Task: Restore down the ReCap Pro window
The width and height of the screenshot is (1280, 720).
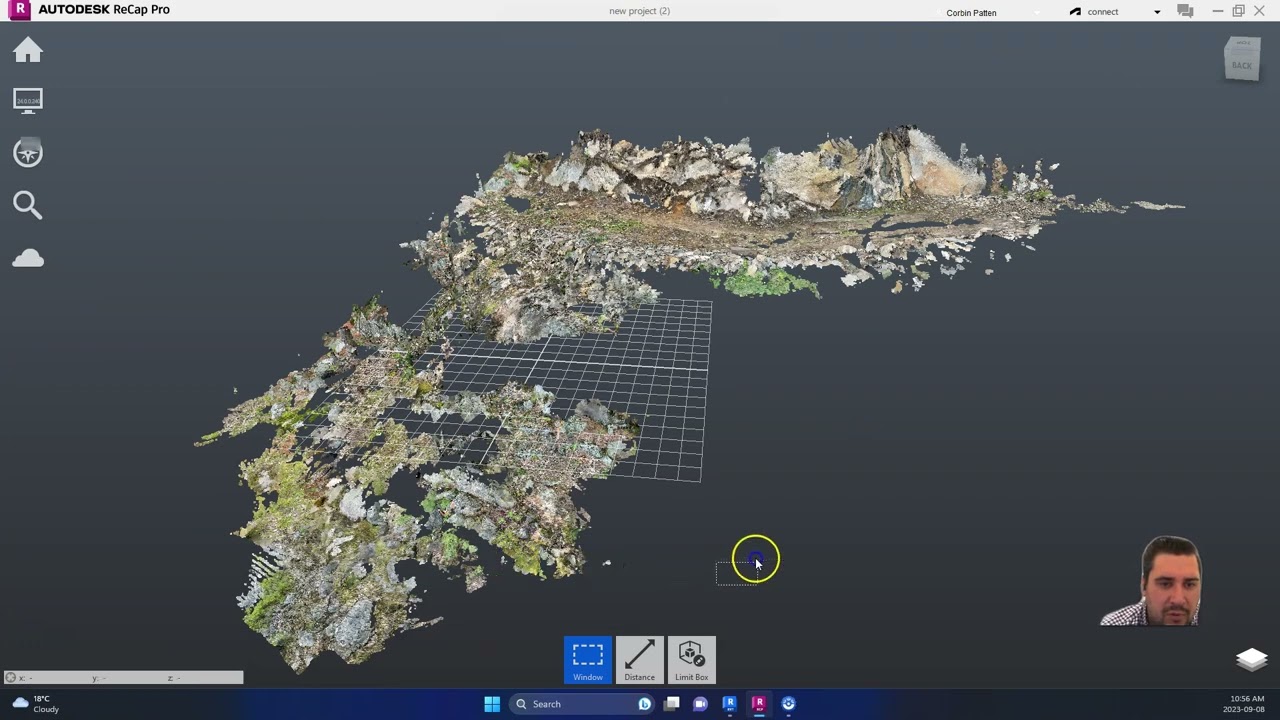Action: click(1238, 11)
